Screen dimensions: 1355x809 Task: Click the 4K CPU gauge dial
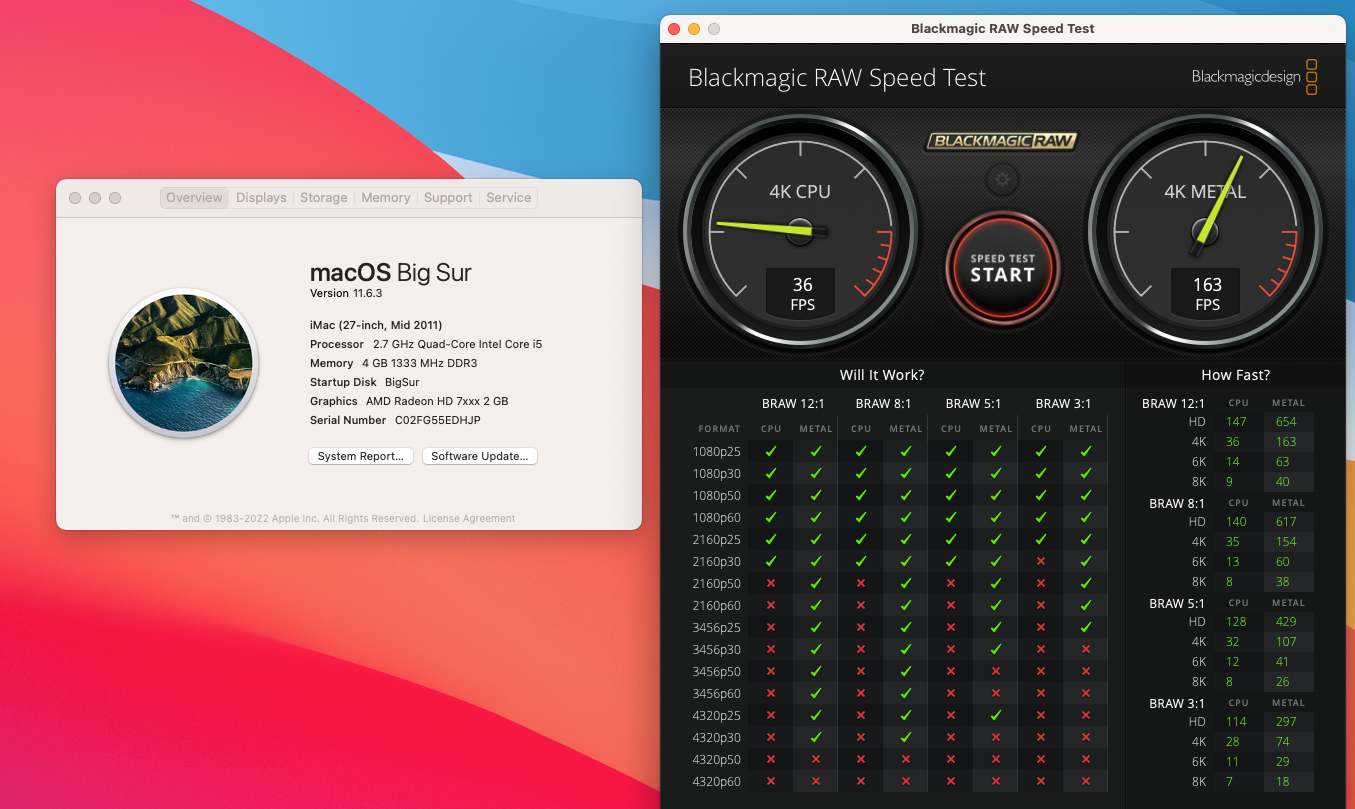click(800, 232)
